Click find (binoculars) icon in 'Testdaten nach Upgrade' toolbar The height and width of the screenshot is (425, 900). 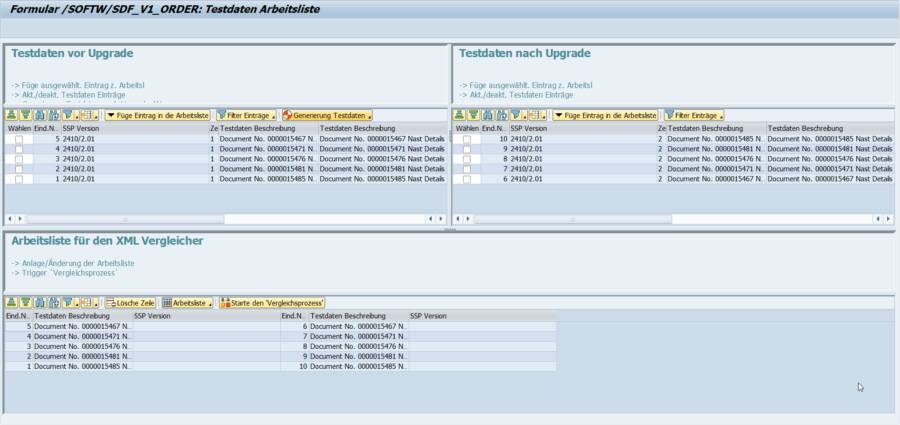click(486, 116)
